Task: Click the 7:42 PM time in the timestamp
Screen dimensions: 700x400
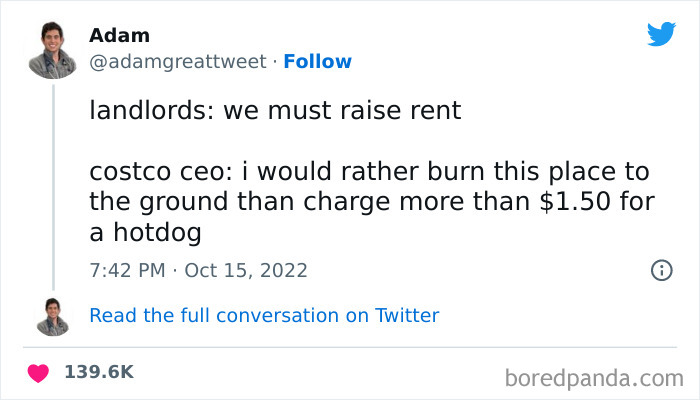Action: point(126,270)
